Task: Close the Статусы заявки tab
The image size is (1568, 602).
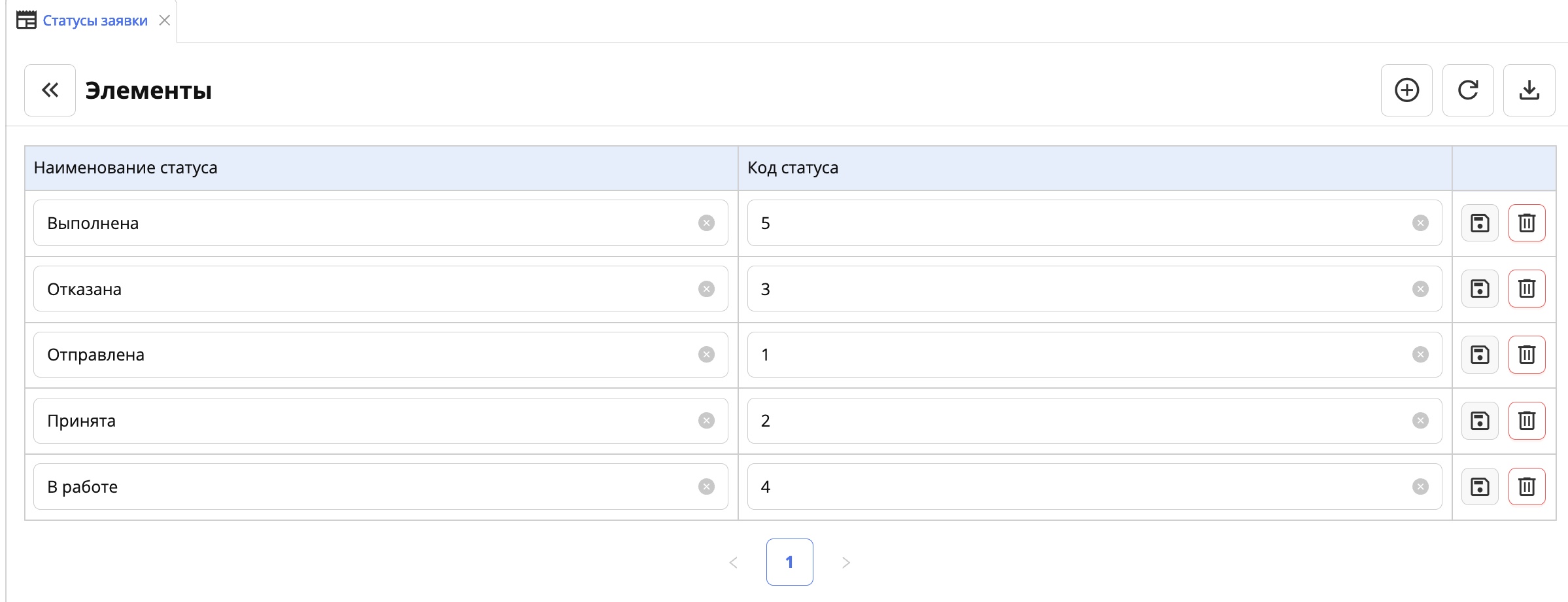Action: [x=165, y=20]
